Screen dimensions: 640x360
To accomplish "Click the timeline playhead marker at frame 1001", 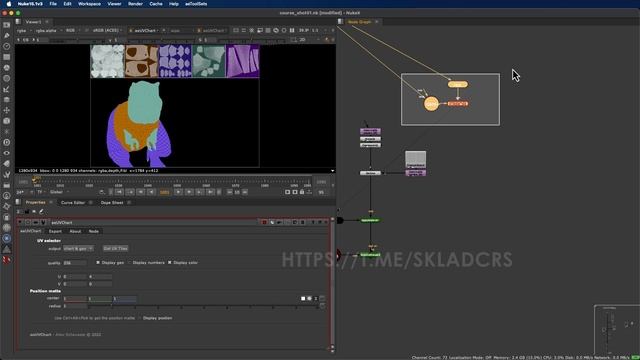I will pyautogui.click(x=36, y=178).
